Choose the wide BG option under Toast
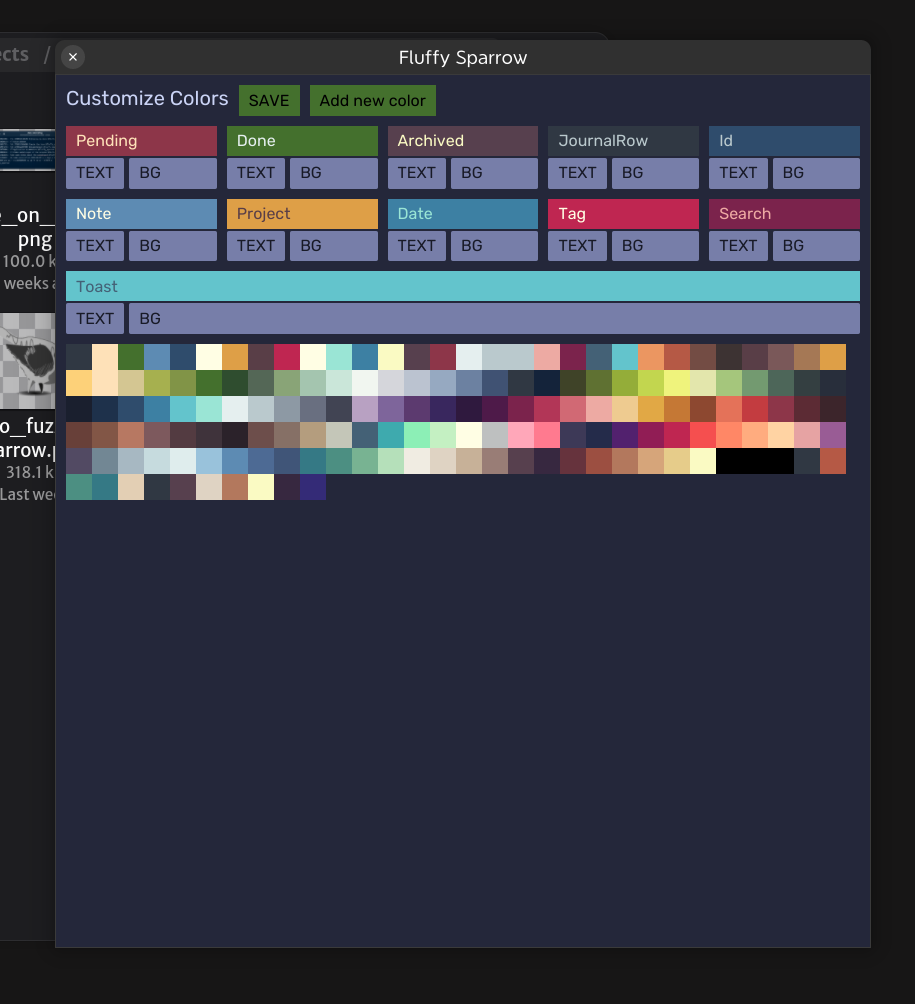 pos(494,319)
